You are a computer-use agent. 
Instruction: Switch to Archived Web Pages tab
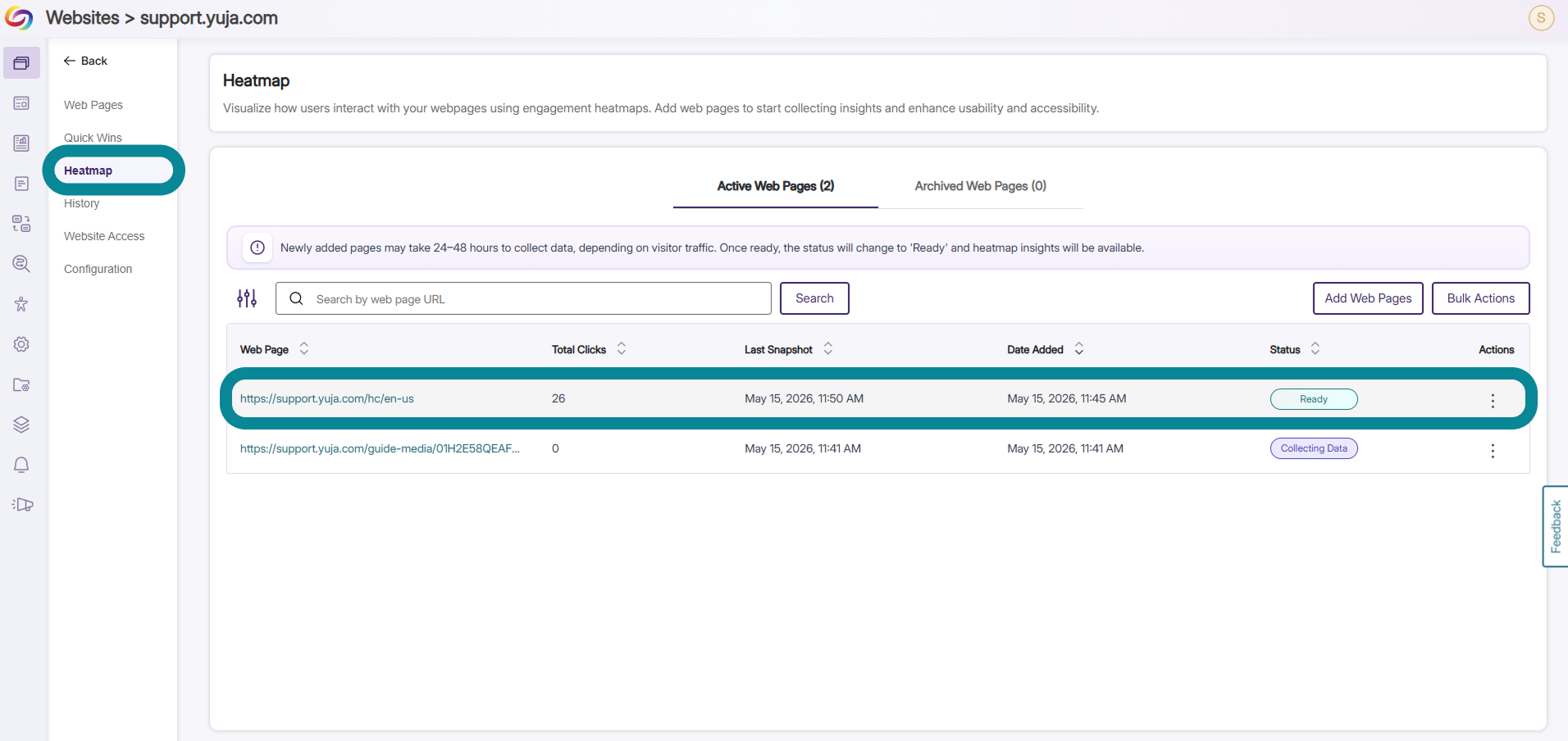click(981, 186)
